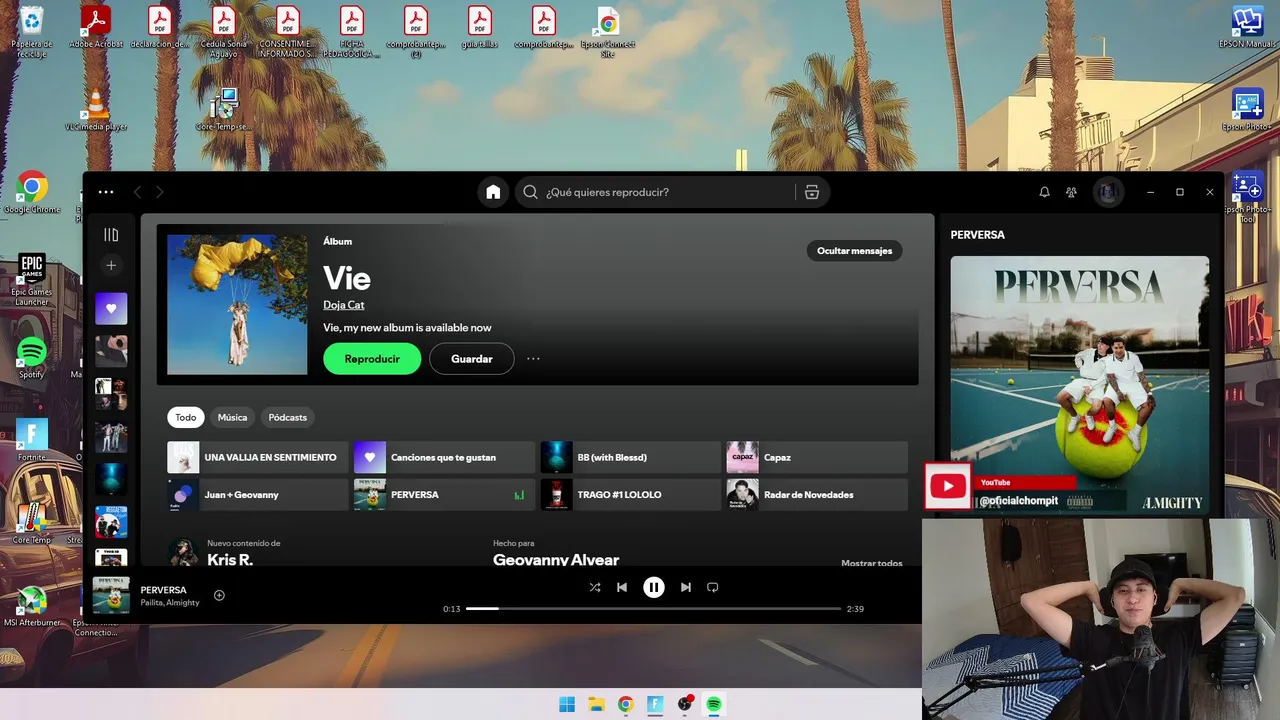This screenshot has height=720, width=1280.
Task: Open Epson Connect Site desktop shortcut
Action: click(608, 32)
